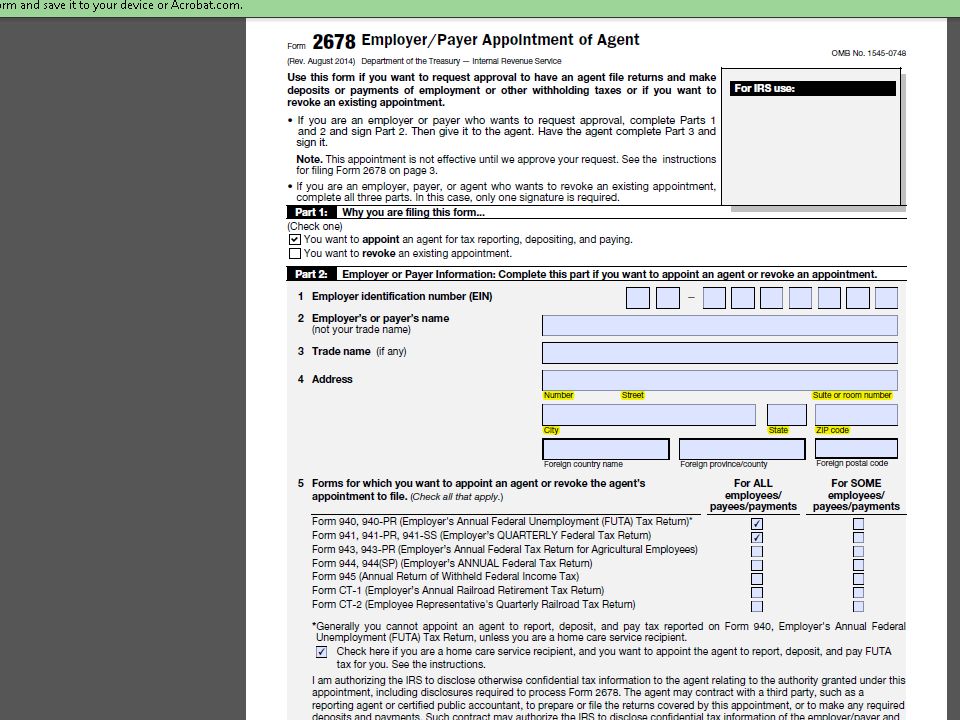
Task: Click the Foreign postal code field
Action: click(x=857, y=449)
